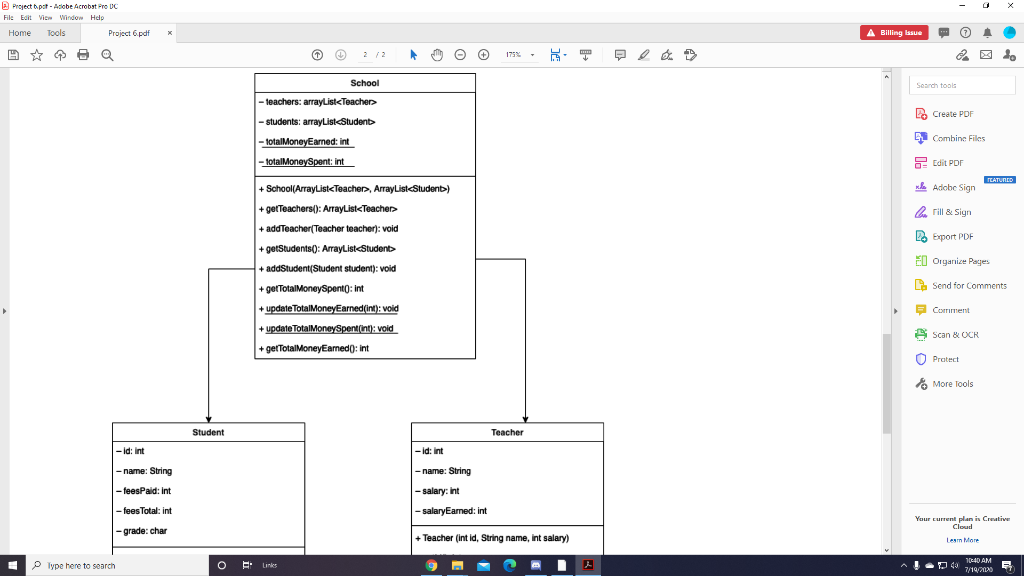Open the chat messages icon
Image resolution: width=1024 pixels, height=576 pixels.
(944, 33)
